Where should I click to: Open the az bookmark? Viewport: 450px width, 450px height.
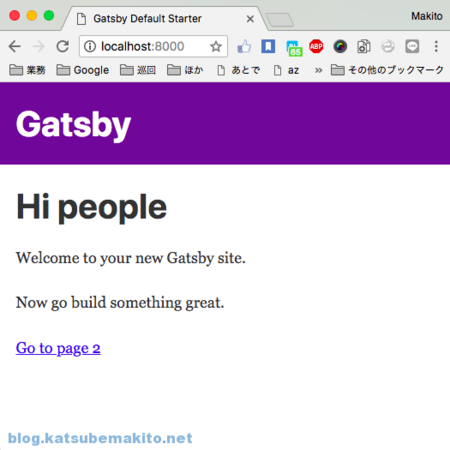tap(287, 70)
